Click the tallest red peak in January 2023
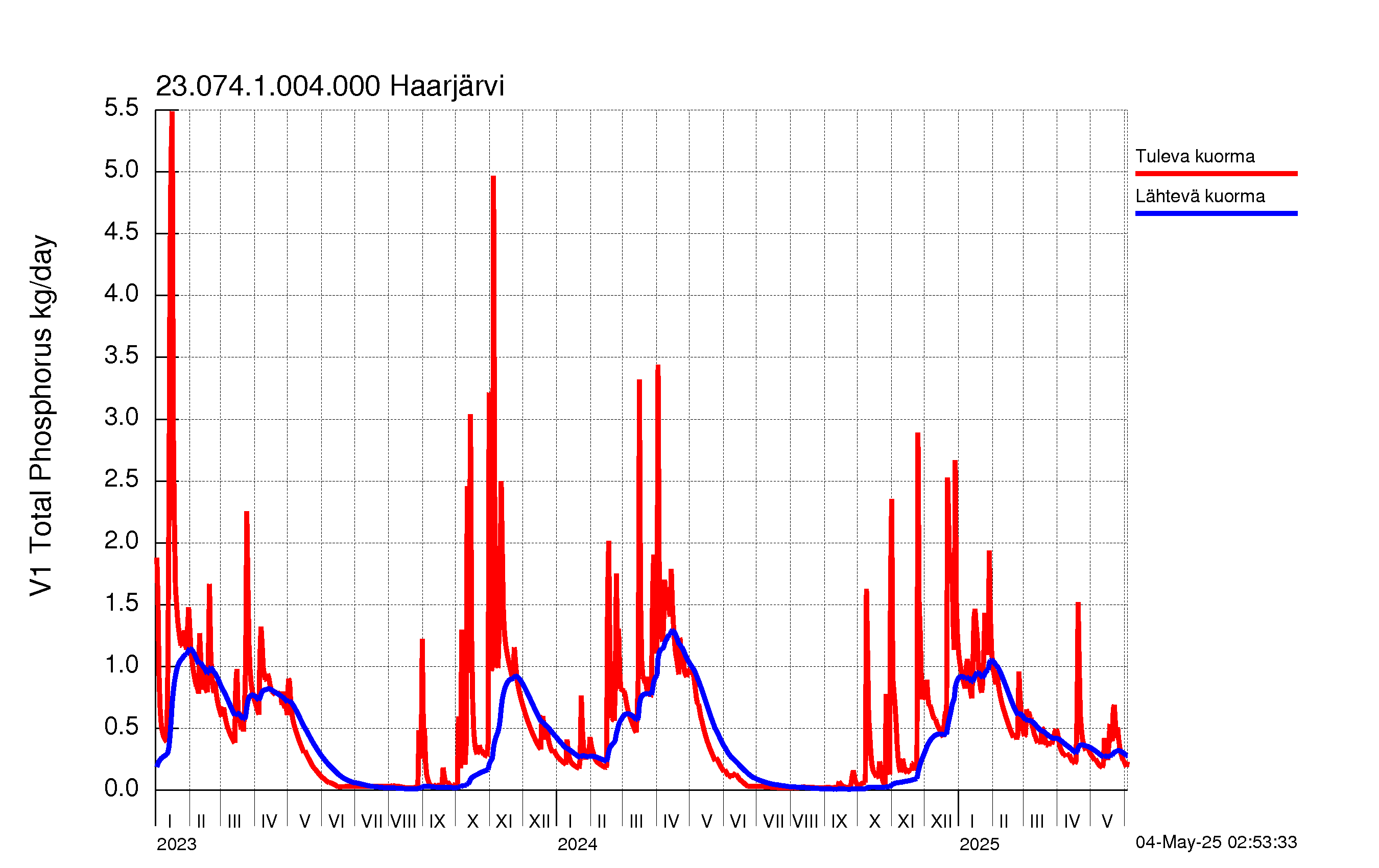Image resolution: width=1379 pixels, height=868 pixels. click(x=172, y=114)
